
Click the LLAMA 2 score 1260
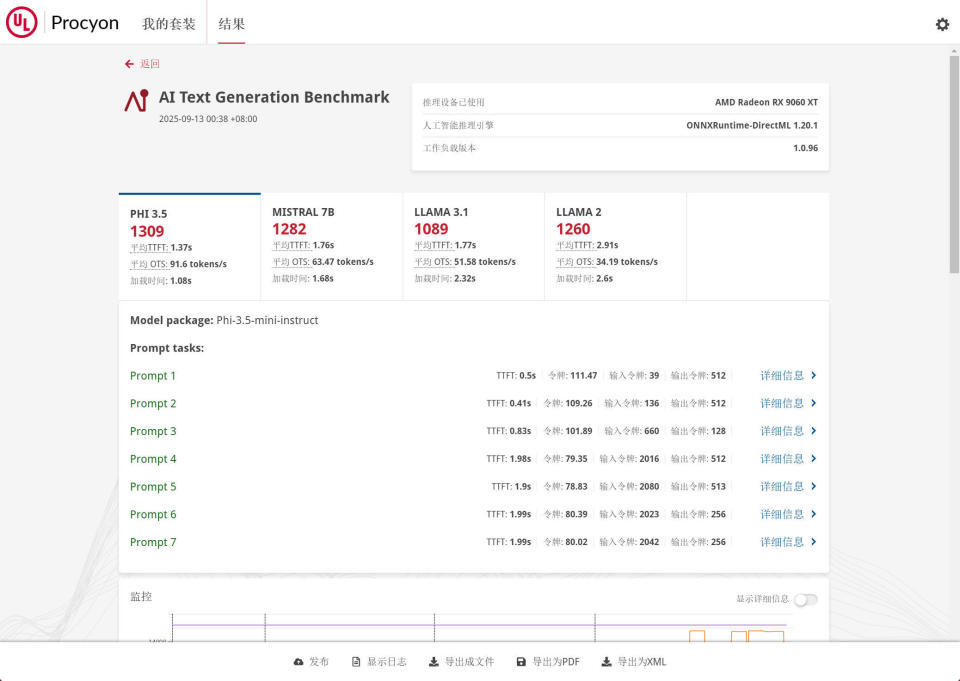tap(573, 229)
